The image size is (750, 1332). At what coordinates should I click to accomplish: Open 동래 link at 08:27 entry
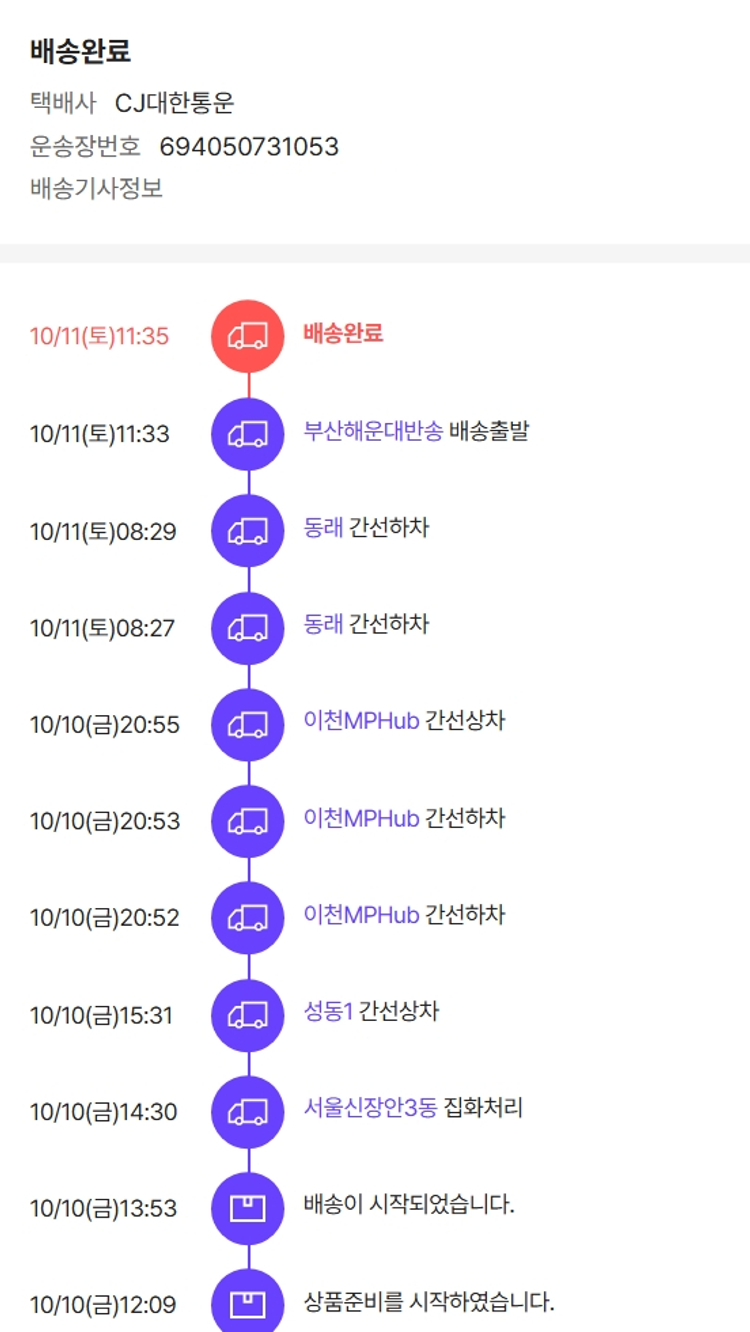[323, 625]
